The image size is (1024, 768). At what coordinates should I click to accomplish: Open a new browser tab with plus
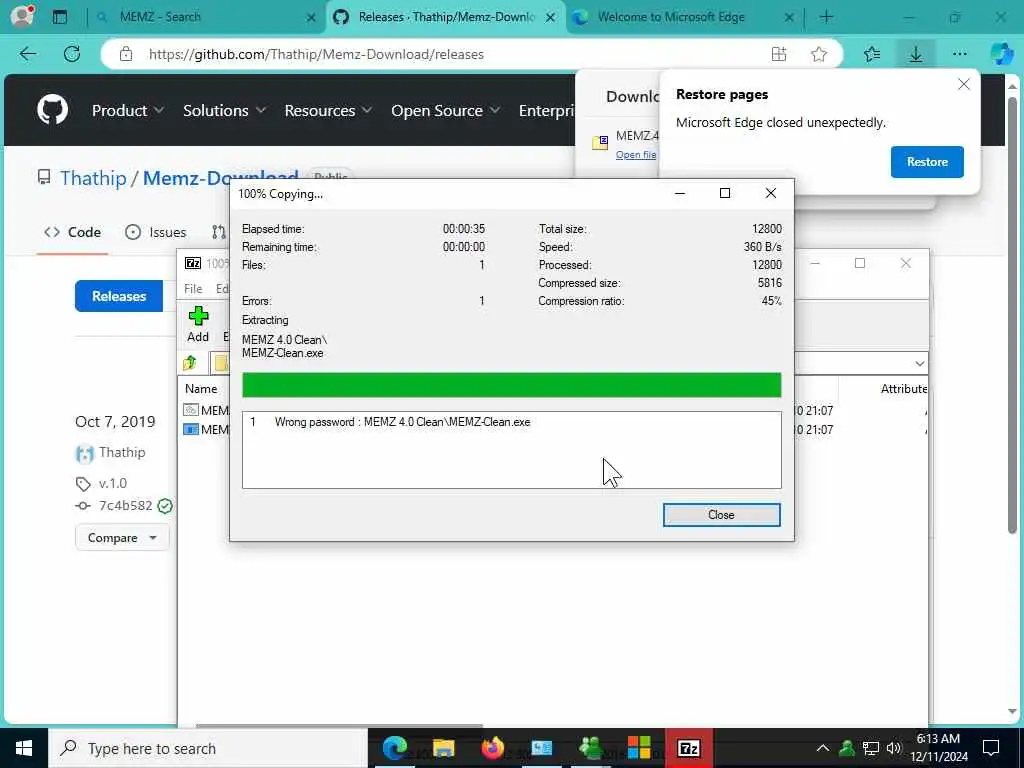826,17
